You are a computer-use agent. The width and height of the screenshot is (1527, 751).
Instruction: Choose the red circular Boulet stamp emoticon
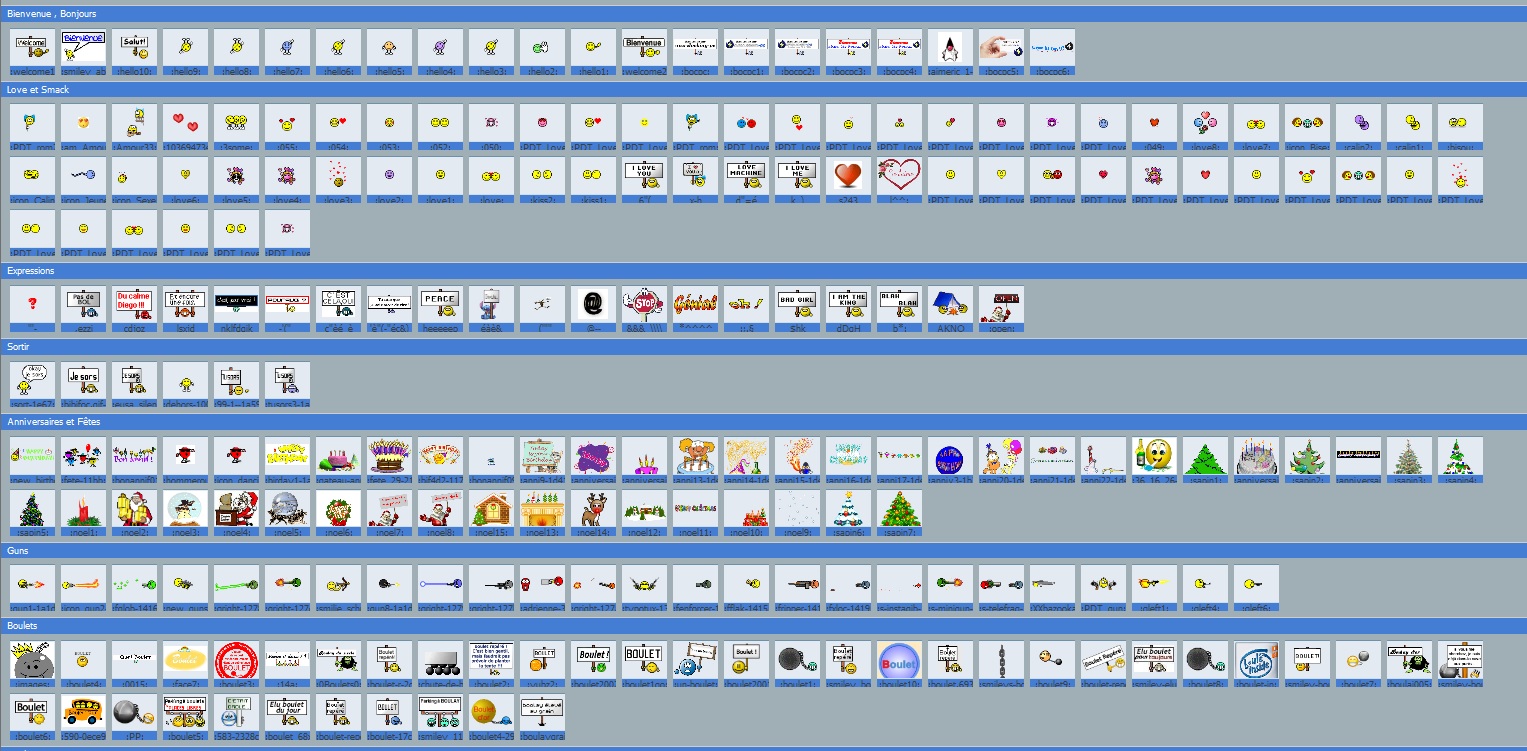tap(237, 661)
